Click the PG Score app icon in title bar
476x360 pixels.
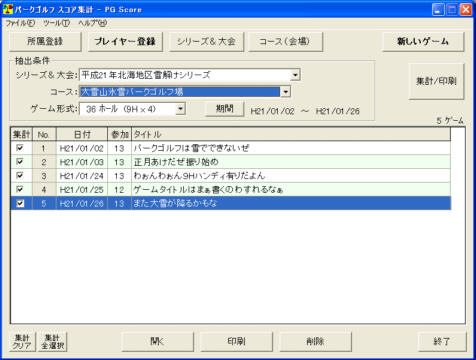coord(7,9)
